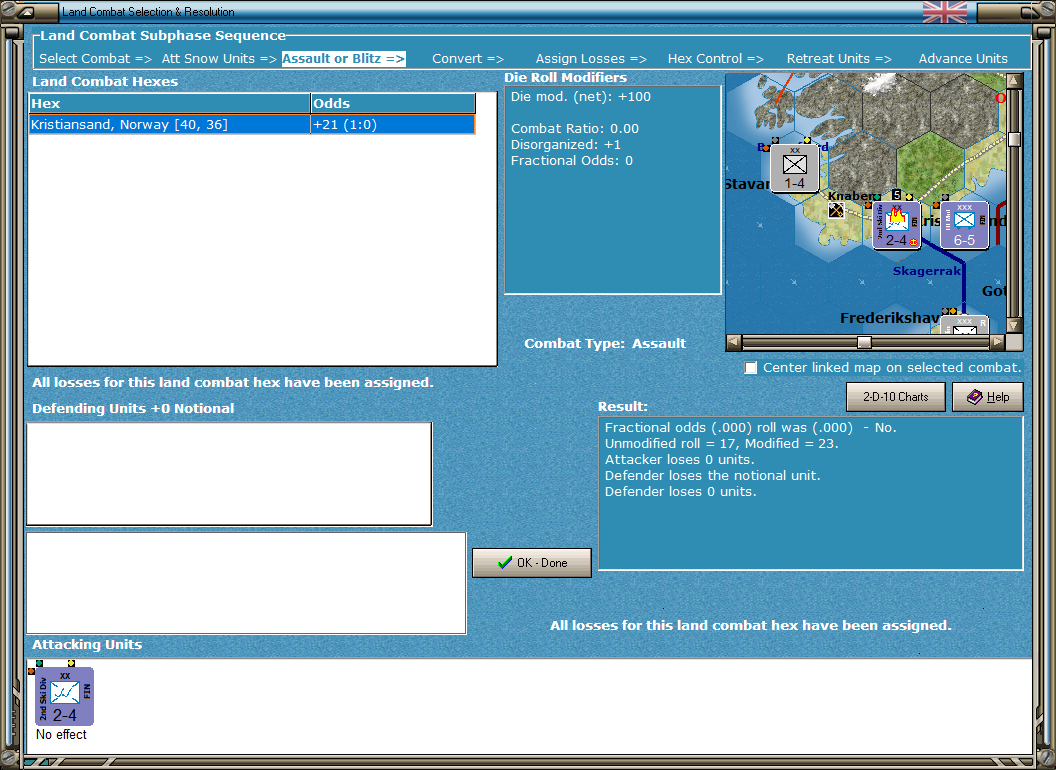
Task: Click the Hex Control subphase step
Action: click(x=715, y=59)
